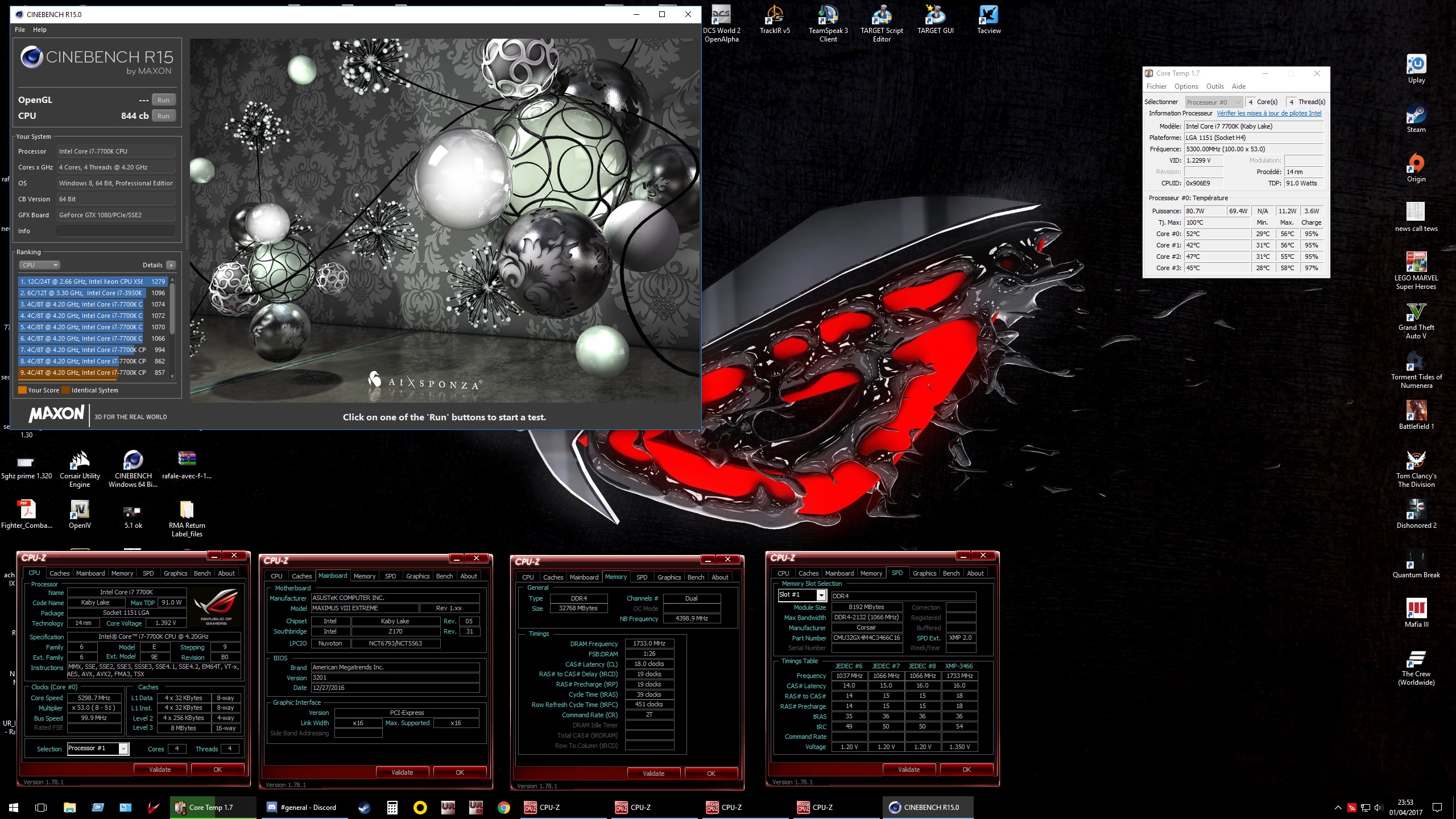Open Task View on taskbar
Screen dimensions: 1456x819
pyautogui.click(x=41, y=807)
